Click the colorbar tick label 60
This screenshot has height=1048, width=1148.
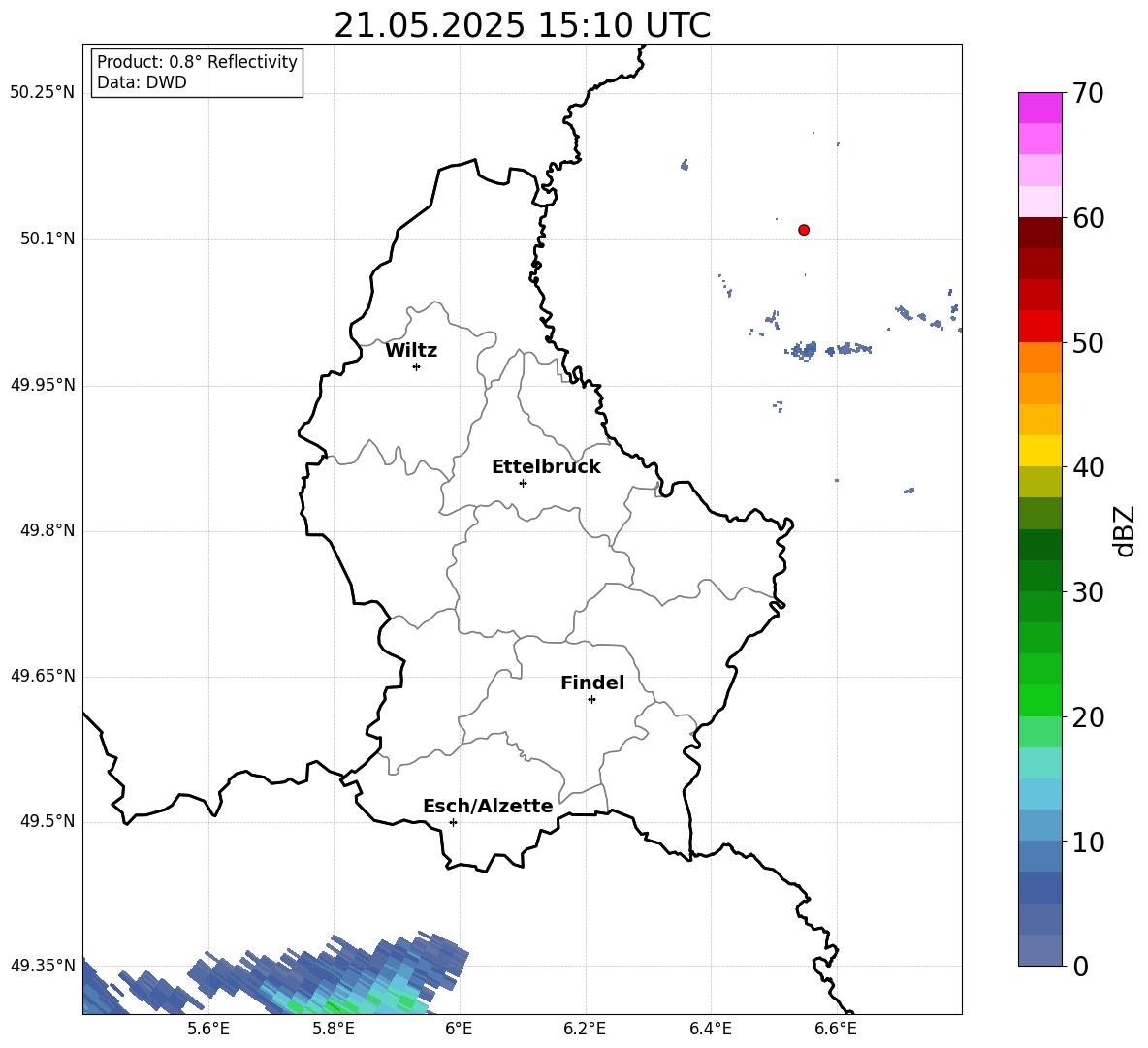point(1088,218)
